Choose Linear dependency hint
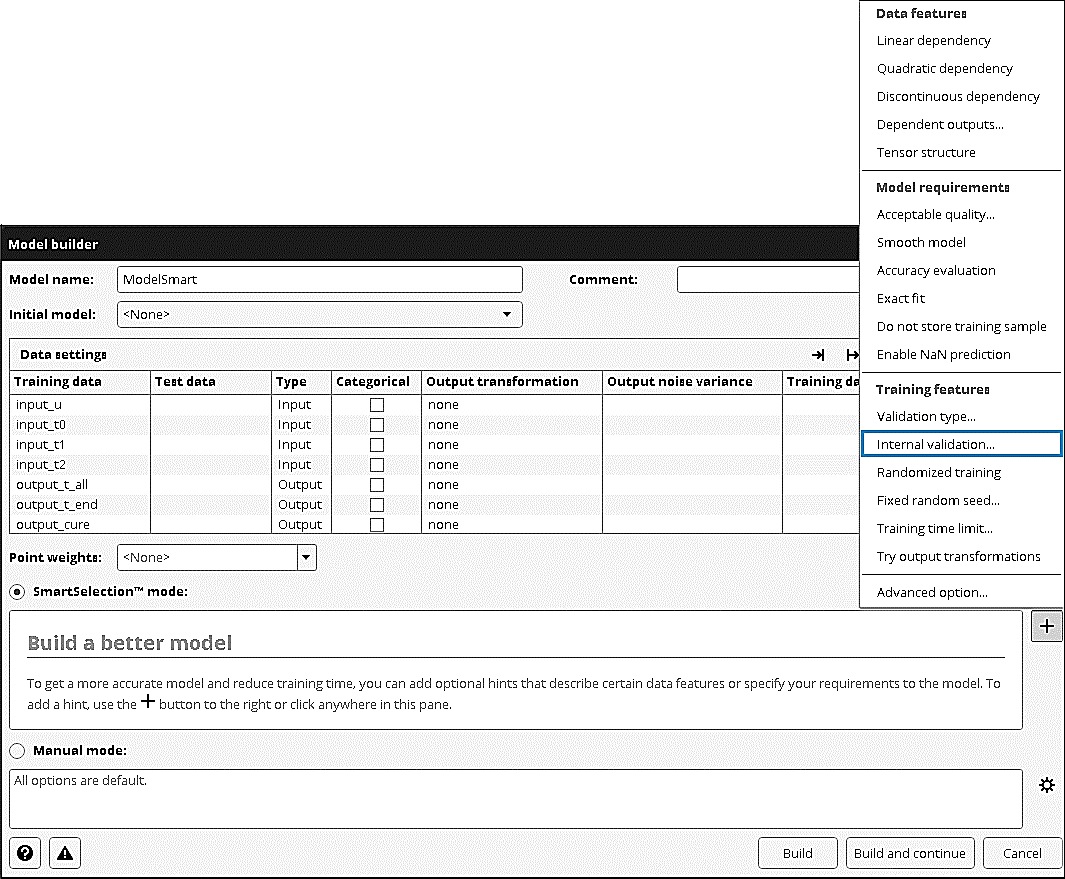Viewport: 1065px width, 879px height. [933, 41]
